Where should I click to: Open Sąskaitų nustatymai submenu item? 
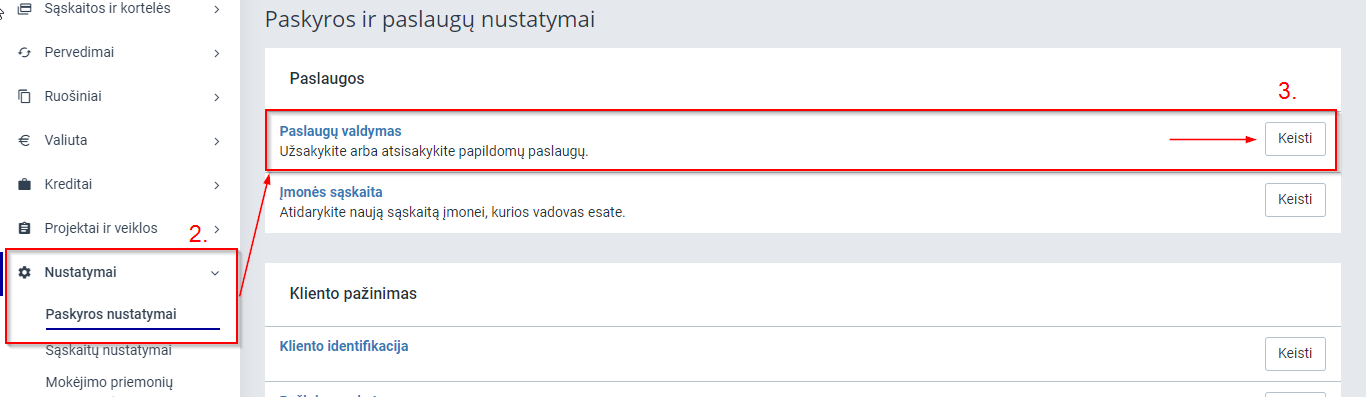coord(108,350)
